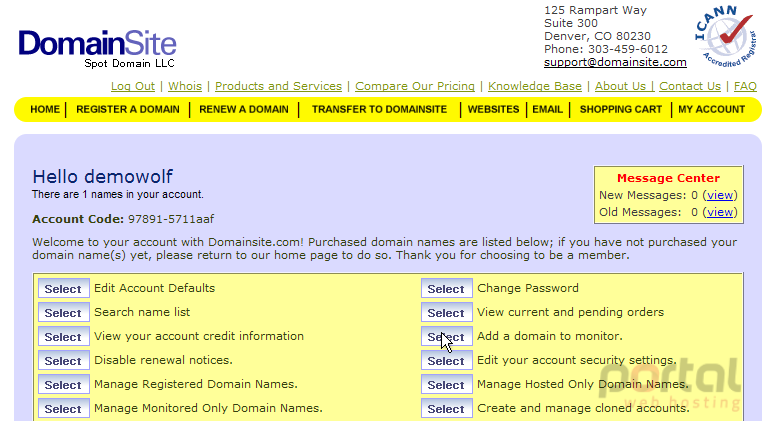
Task: Open the support@domainsite.com email link
Action: [615, 62]
